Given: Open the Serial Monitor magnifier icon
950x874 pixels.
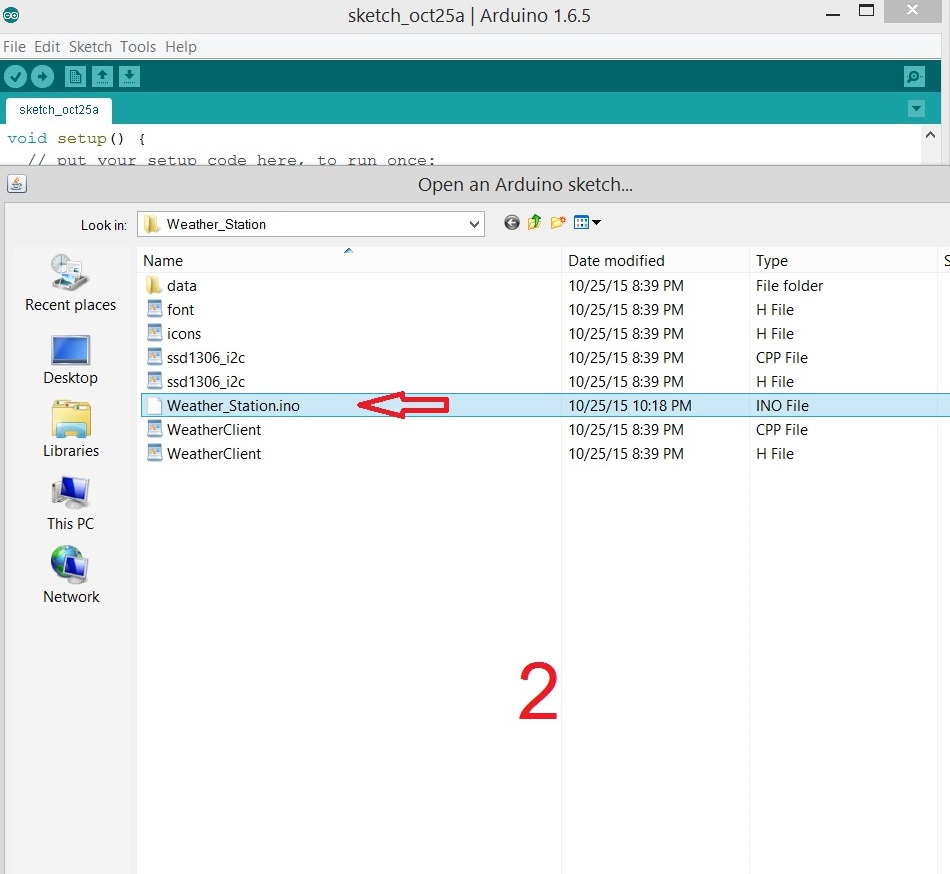Looking at the screenshot, I should coord(914,77).
